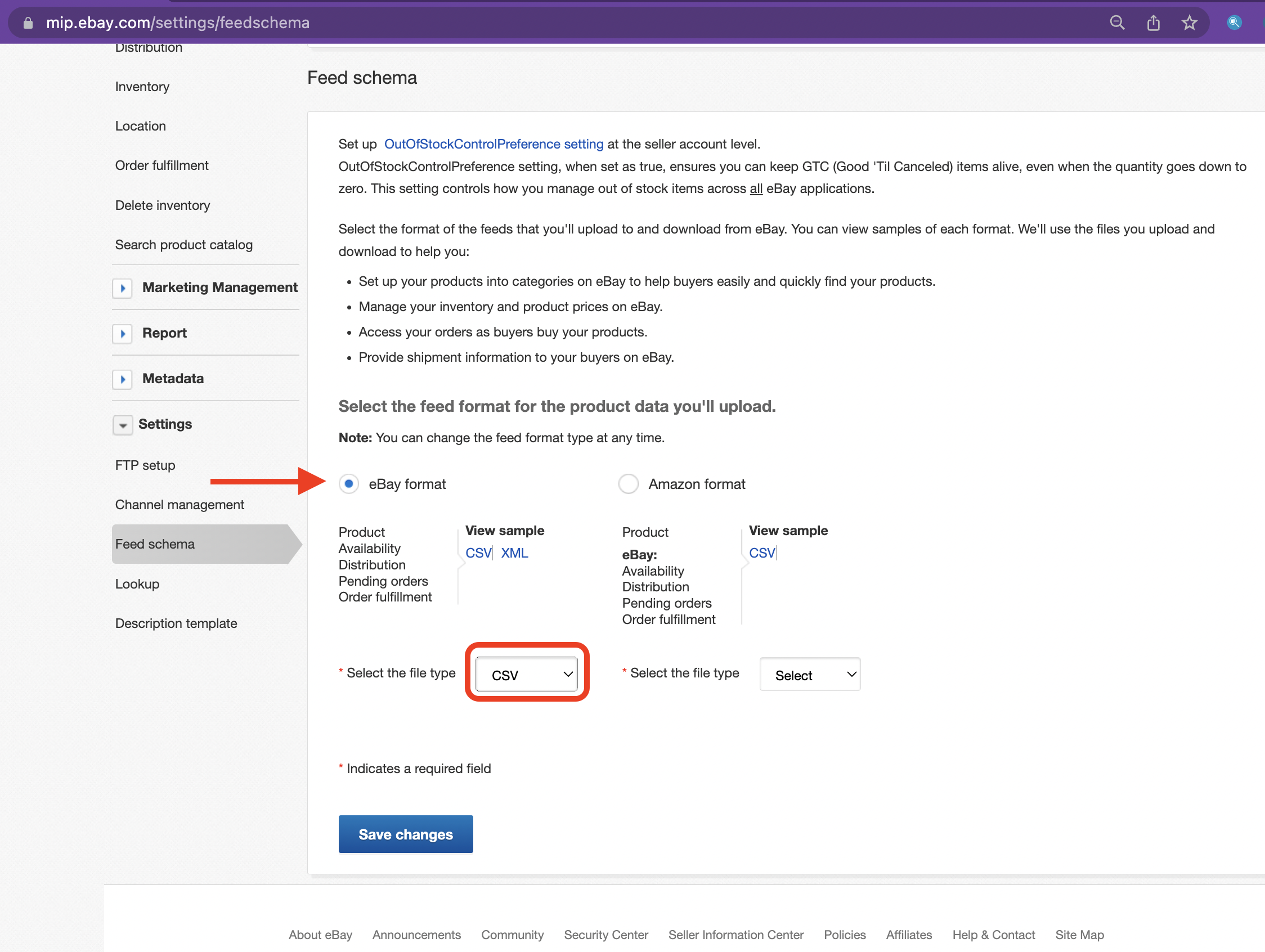Open Description template page
The width and height of the screenshot is (1265, 952).
pyautogui.click(x=176, y=623)
